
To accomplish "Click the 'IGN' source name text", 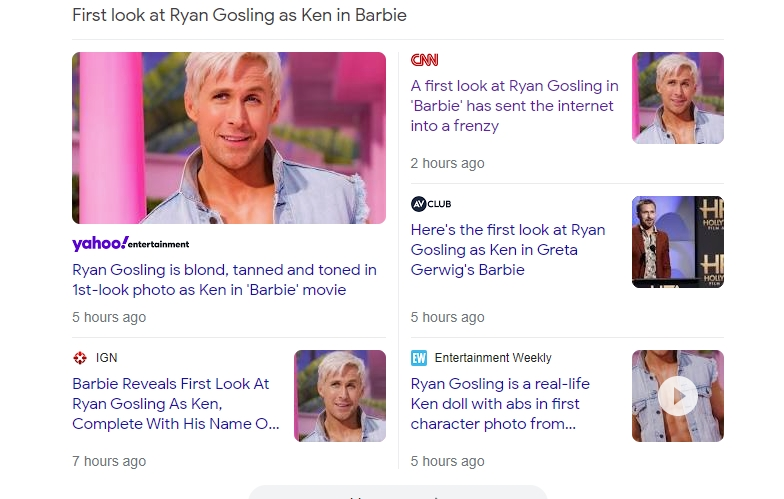I will click(107, 358).
